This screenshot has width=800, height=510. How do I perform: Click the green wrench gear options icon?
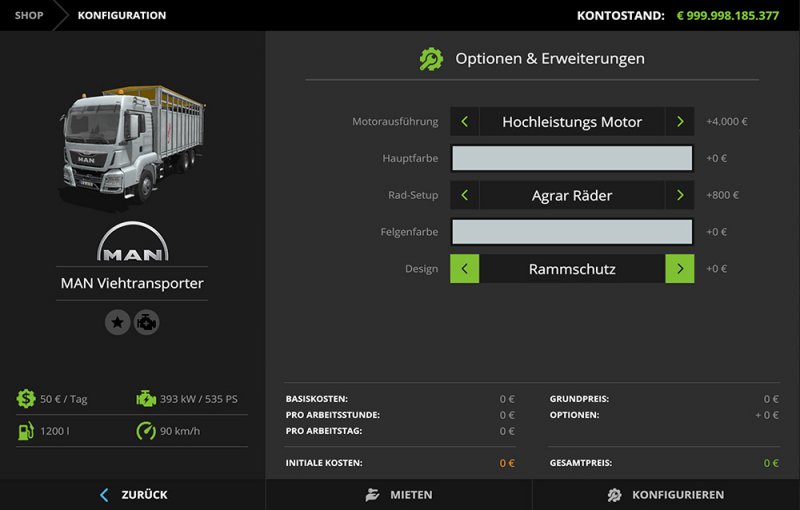coord(431,59)
